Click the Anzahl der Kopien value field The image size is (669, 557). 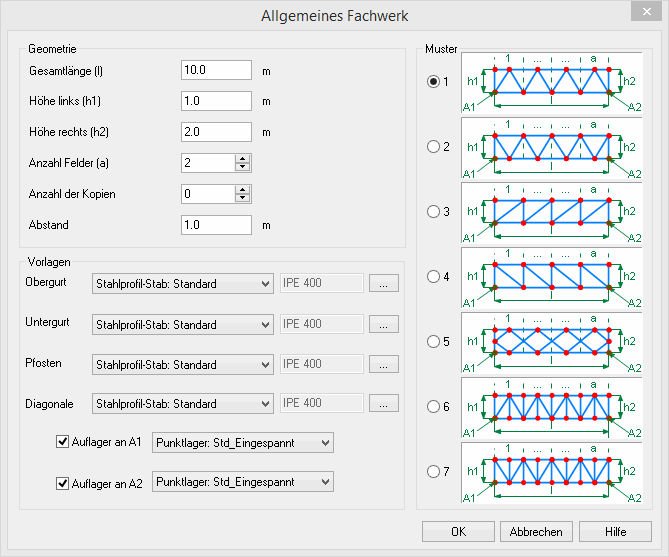[x=208, y=194]
